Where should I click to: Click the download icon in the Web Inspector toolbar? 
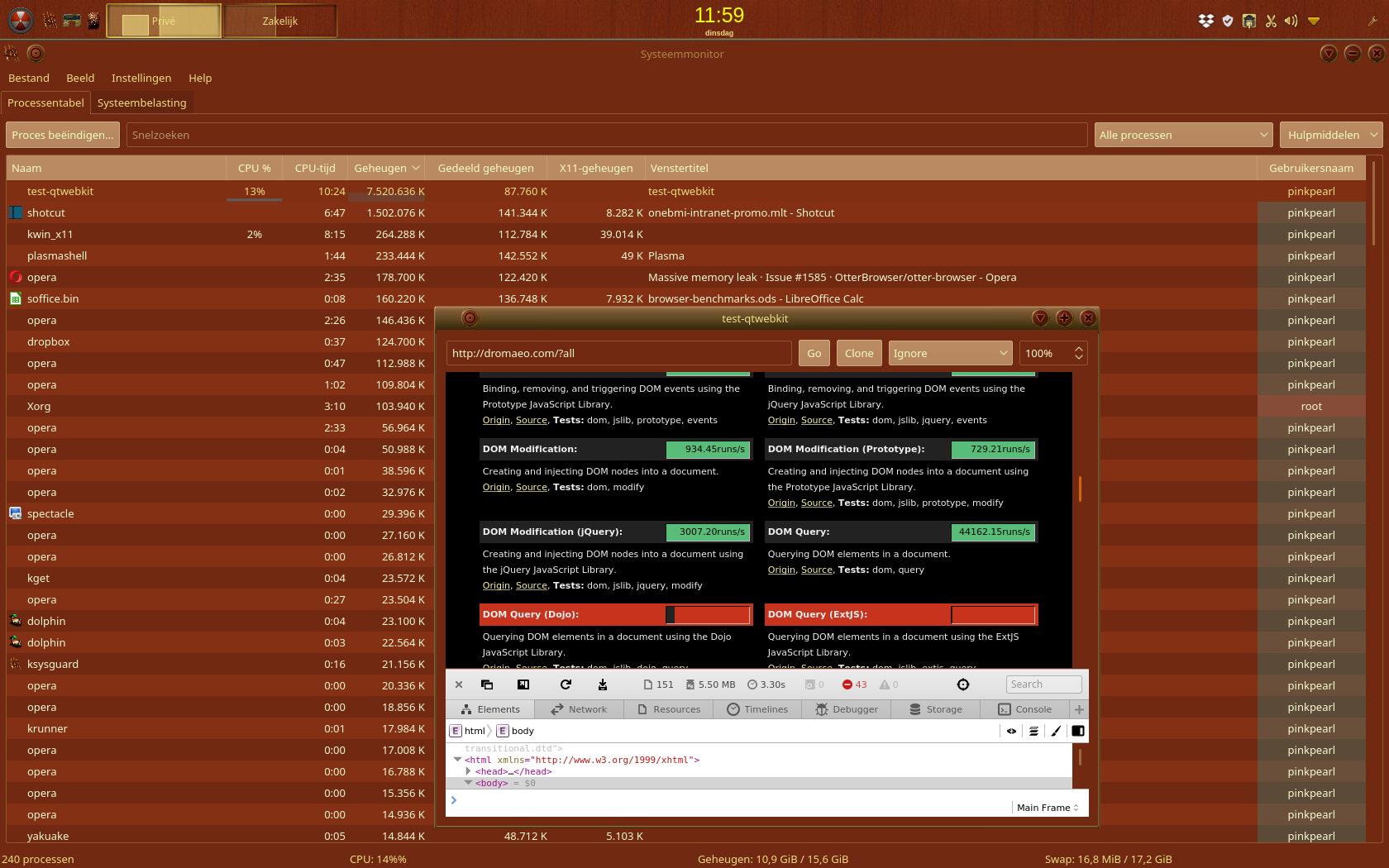602,684
